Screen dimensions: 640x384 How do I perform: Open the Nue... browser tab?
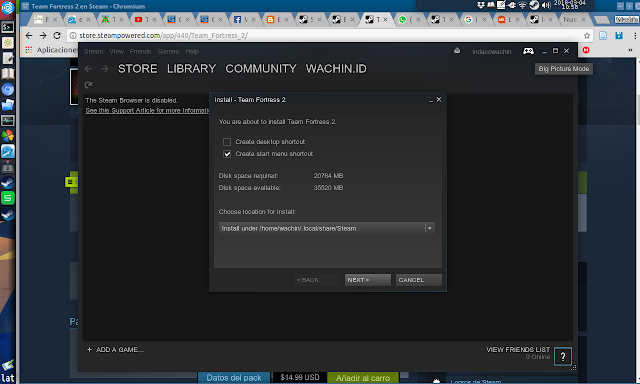click(x=573, y=19)
